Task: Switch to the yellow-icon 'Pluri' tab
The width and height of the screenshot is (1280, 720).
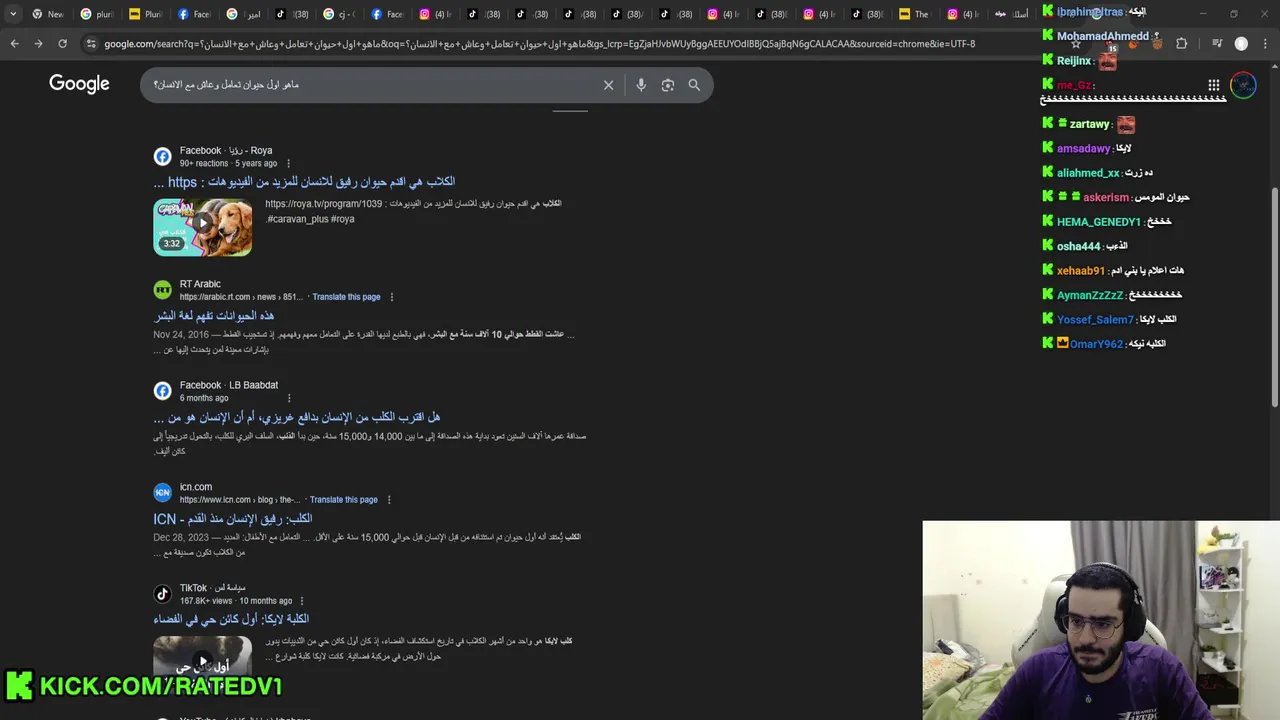Action: [x=146, y=14]
